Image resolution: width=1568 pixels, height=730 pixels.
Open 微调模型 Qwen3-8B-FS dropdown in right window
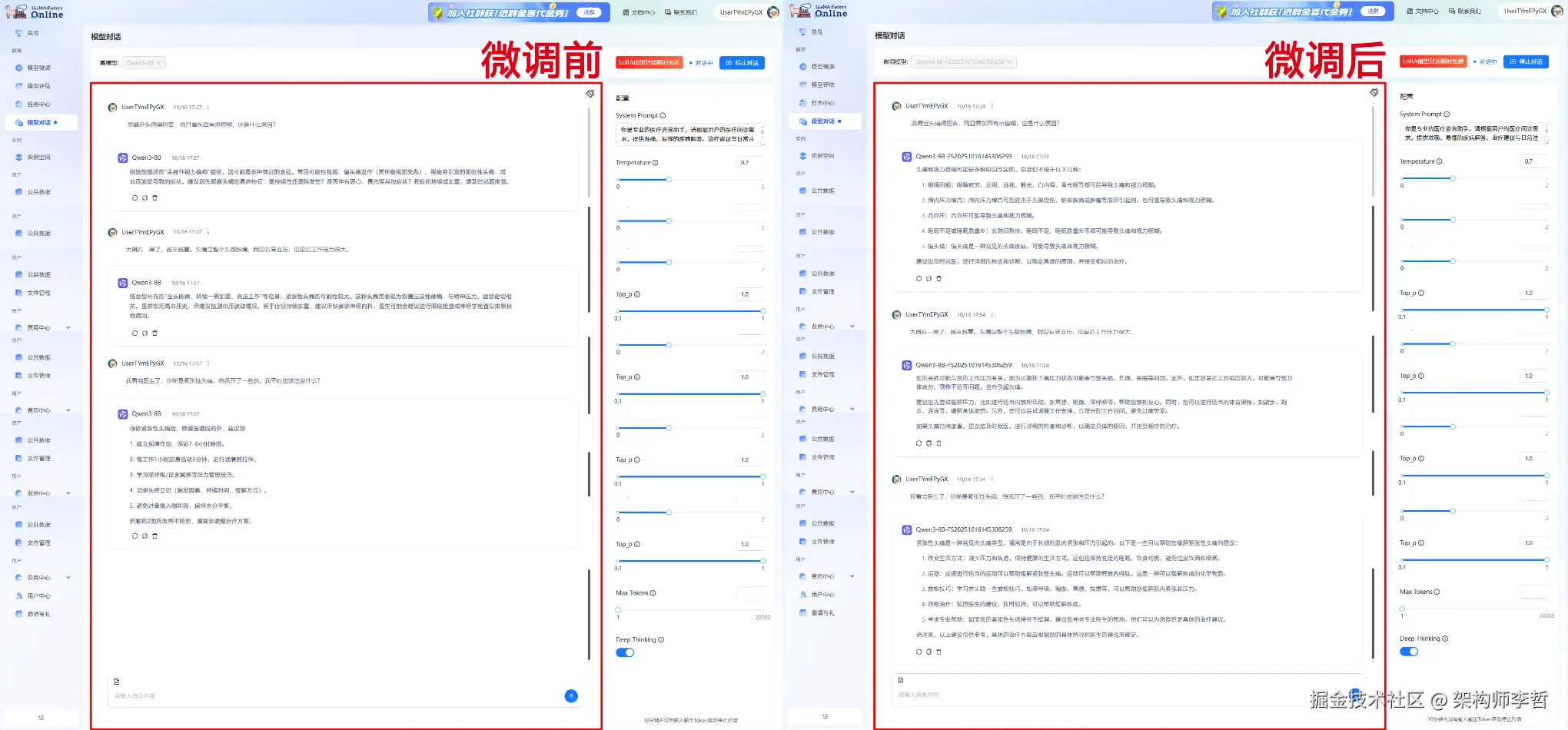coord(965,61)
